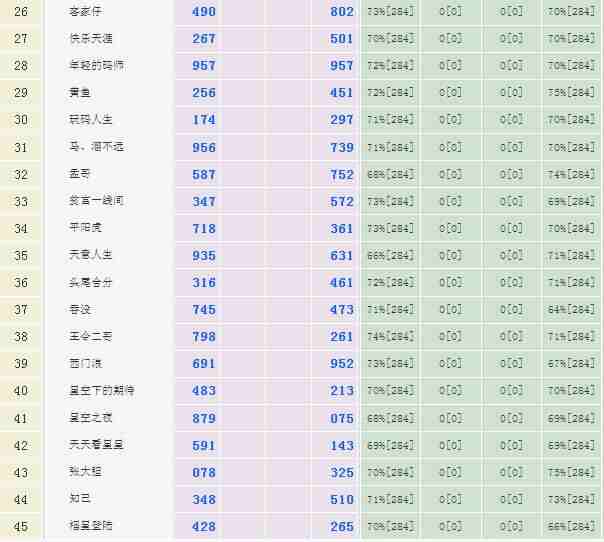This screenshot has height=542, width=604.
Task: Click the name 平阳虎 in row 34
Action: pos(86,228)
